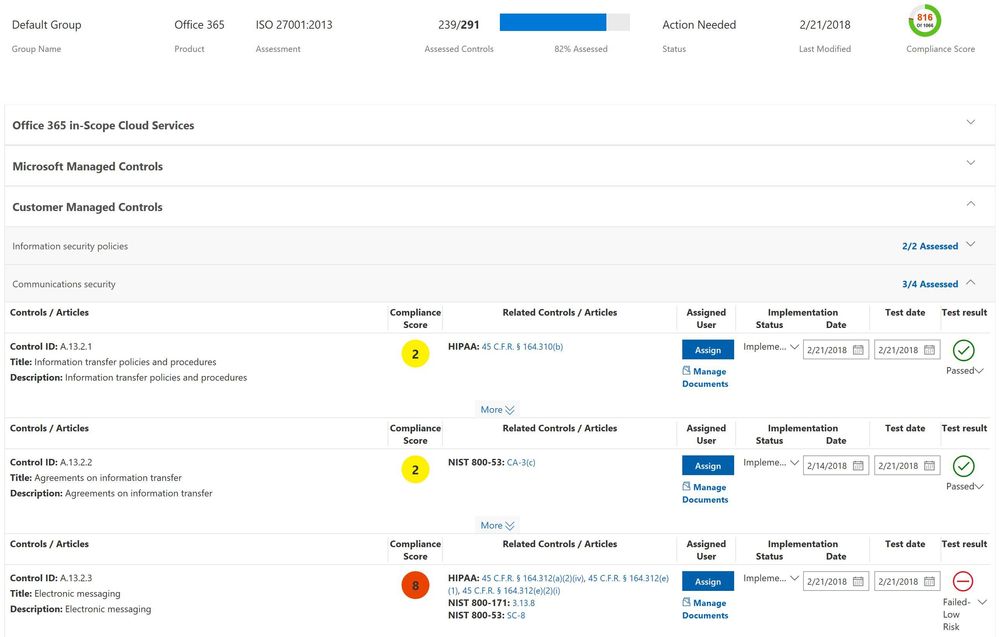
Task: Click the 'Default Group' group name
Action: pos(47,25)
